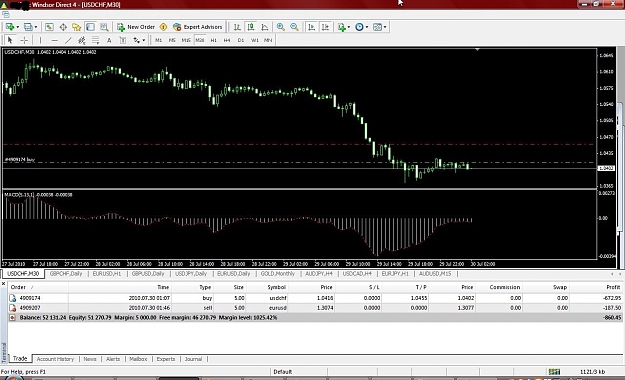Viewport: 625px width, 380px height.
Task: Select the Equidistant Channel tool
Action: (x=82, y=40)
